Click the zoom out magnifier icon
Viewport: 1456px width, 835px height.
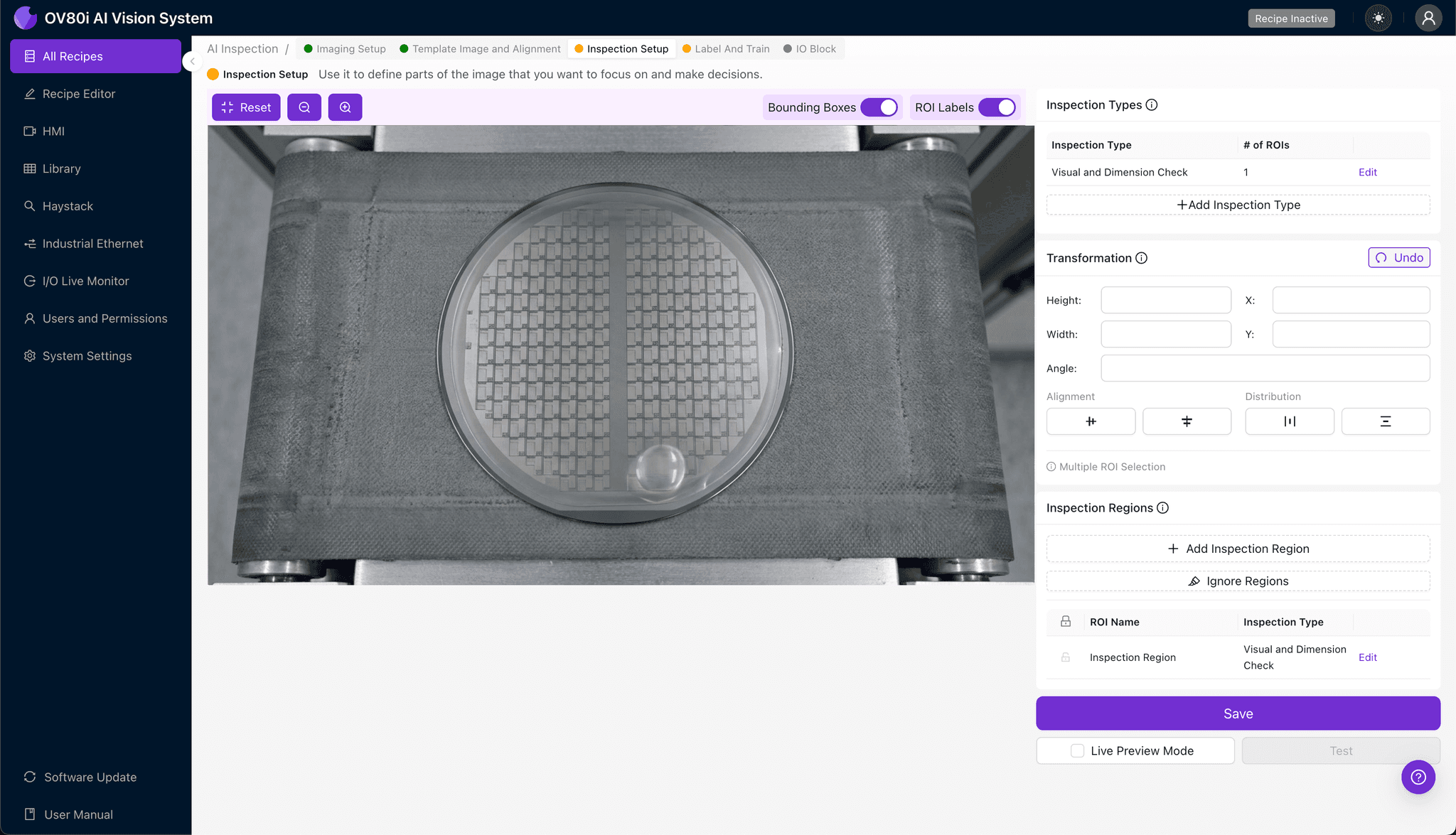click(x=304, y=107)
